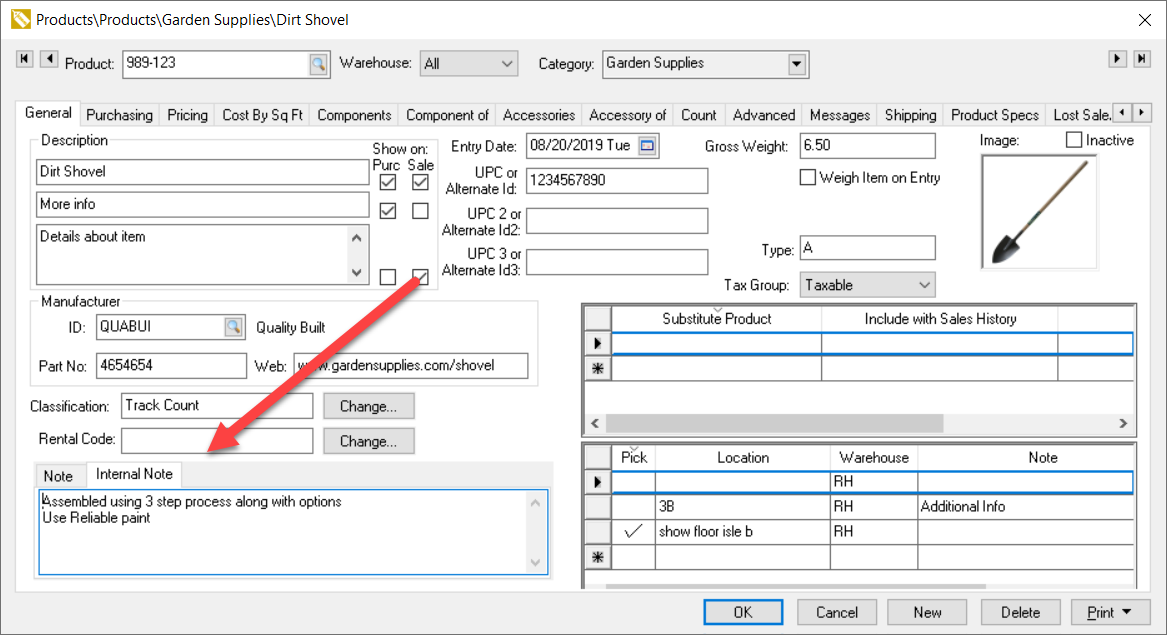Image resolution: width=1167 pixels, height=635 pixels.
Task: Toggle Sale checkbox for More info
Action: click(420, 211)
